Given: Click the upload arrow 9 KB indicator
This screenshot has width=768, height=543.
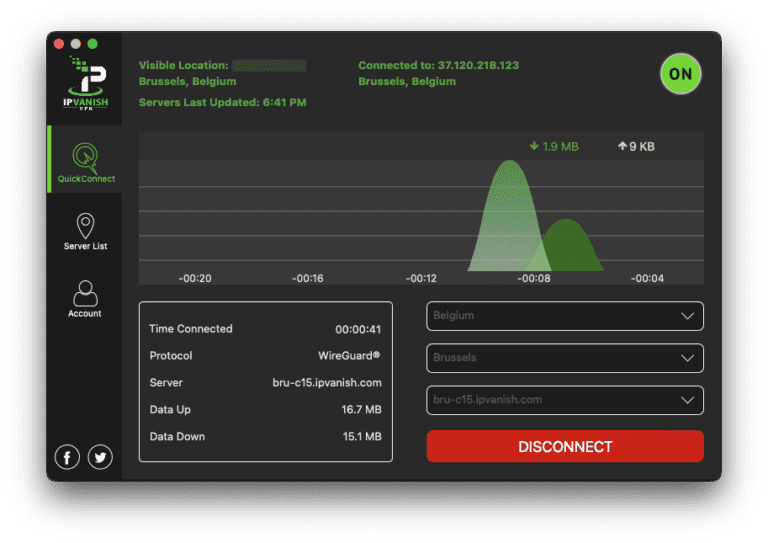Looking at the screenshot, I should click(636, 147).
